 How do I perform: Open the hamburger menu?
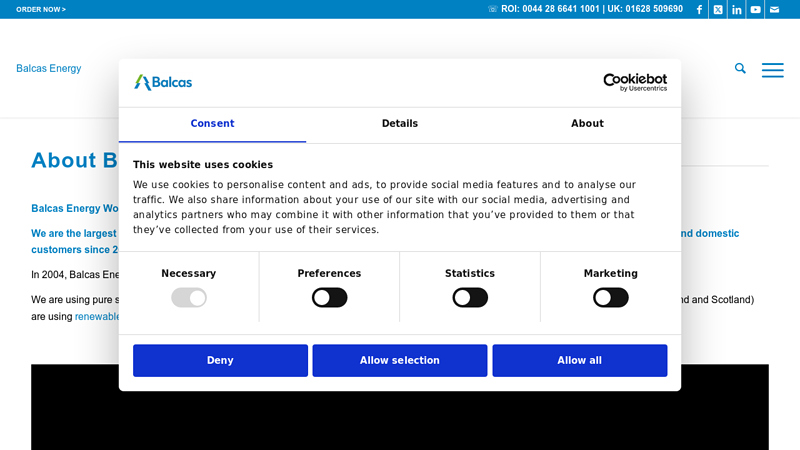tap(772, 70)
